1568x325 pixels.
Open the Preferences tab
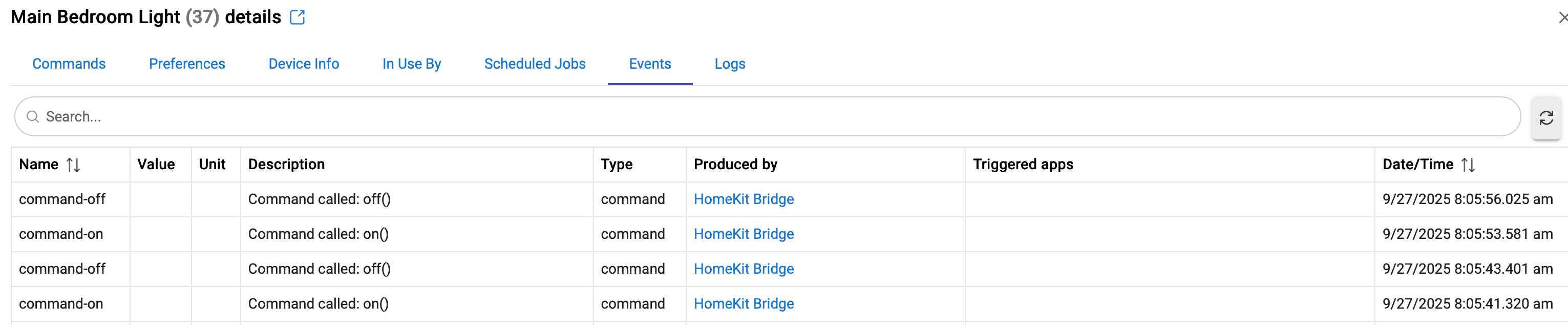(187, 64)
